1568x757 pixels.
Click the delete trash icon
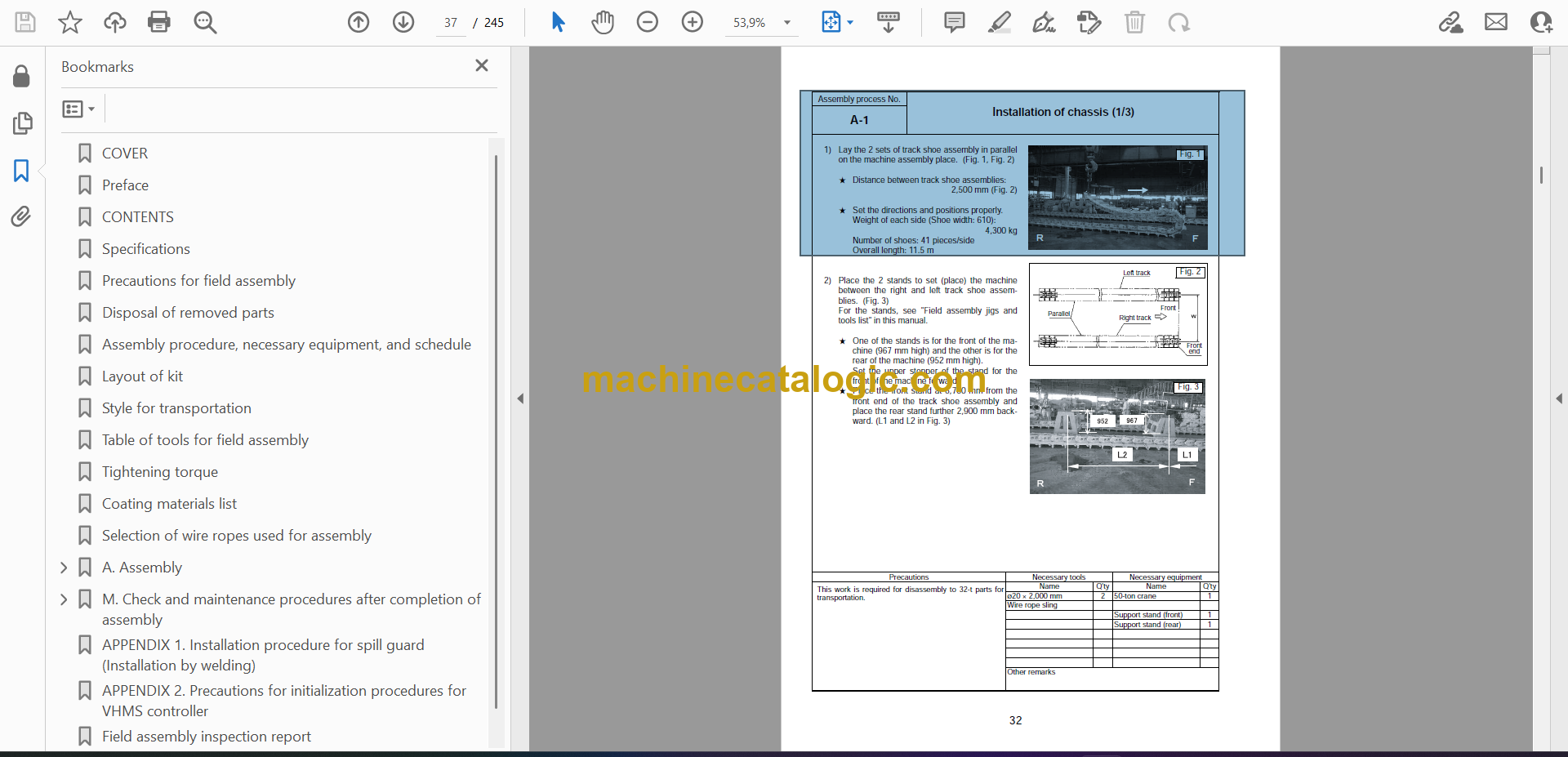click(x=1134, y=22)
